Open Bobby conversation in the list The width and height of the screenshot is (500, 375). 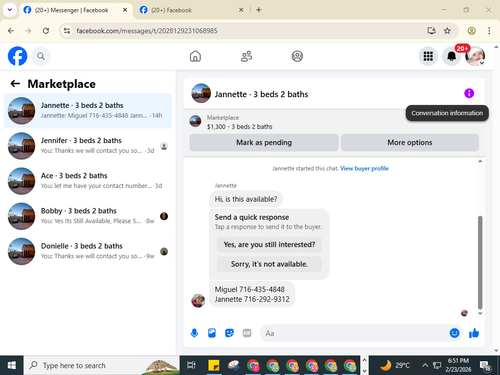coord(88,216)
